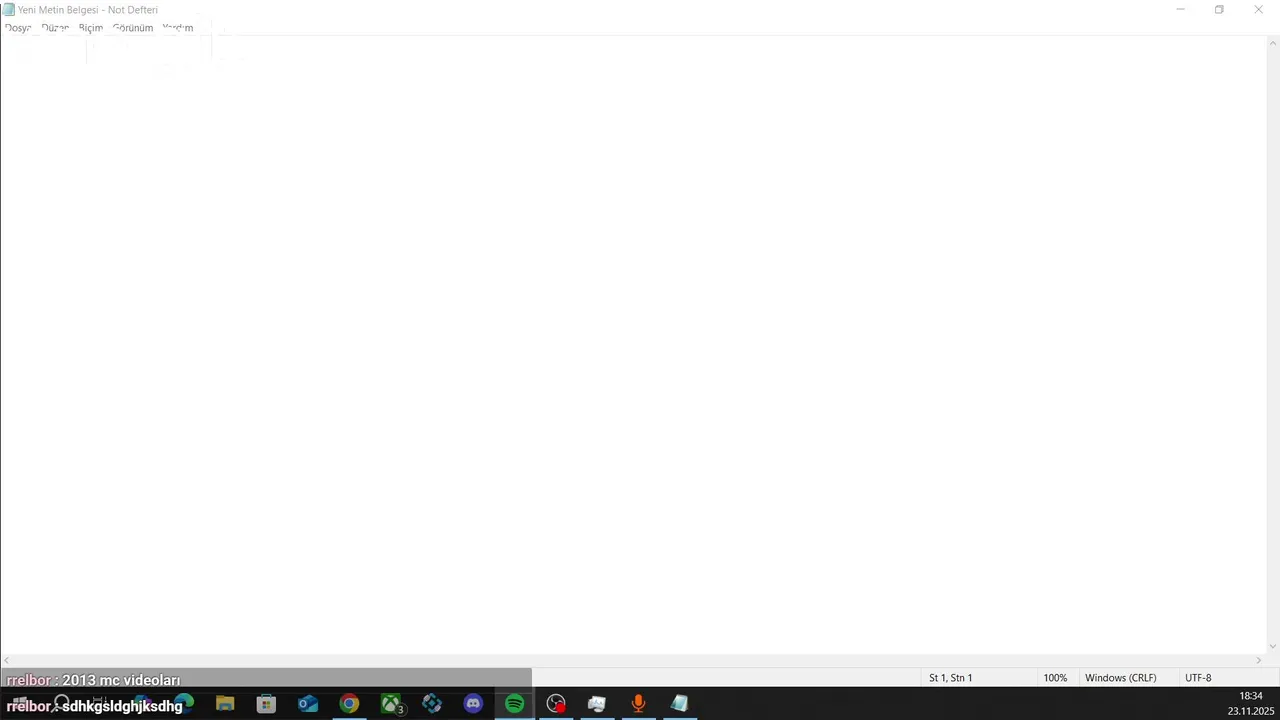Open Outlook from the taskbar
Image resolution: width=1280 pixels, height=720 pixels.
click(308, 704)
